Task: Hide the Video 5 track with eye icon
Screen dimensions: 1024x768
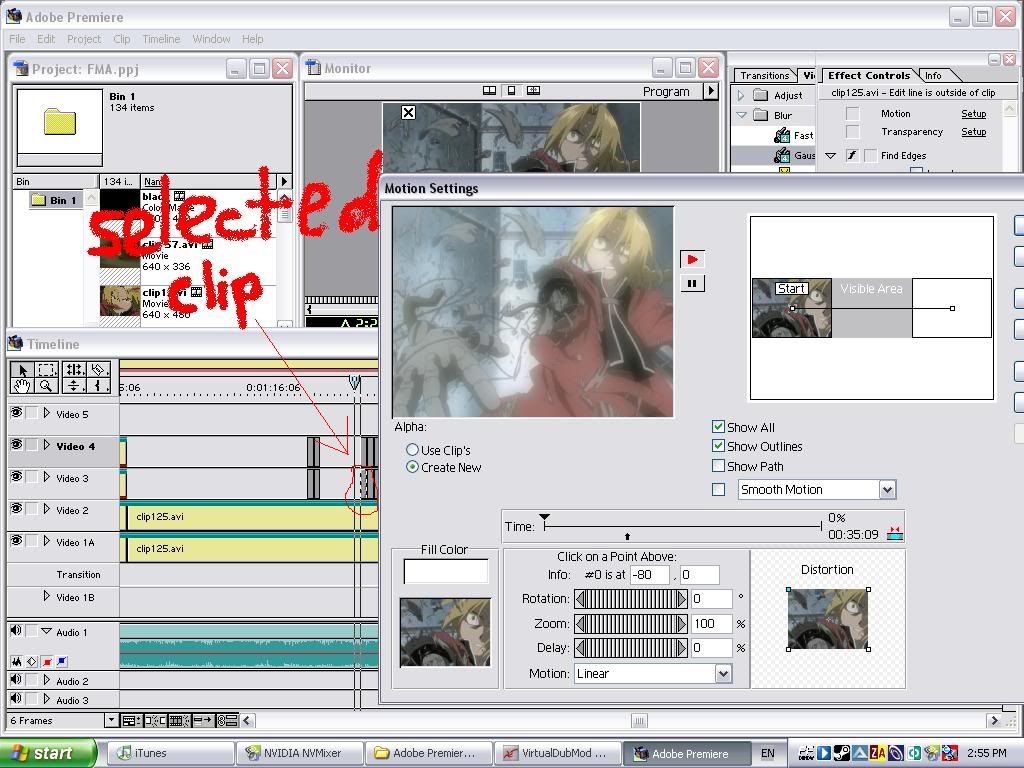Action: (16, 413)
